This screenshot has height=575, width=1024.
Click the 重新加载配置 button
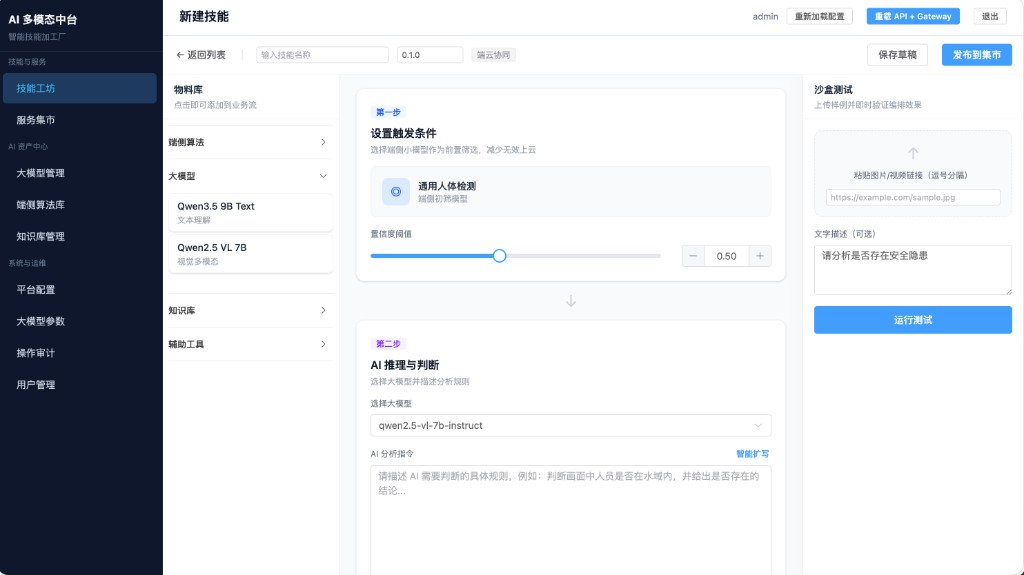[x=820, y=16]
